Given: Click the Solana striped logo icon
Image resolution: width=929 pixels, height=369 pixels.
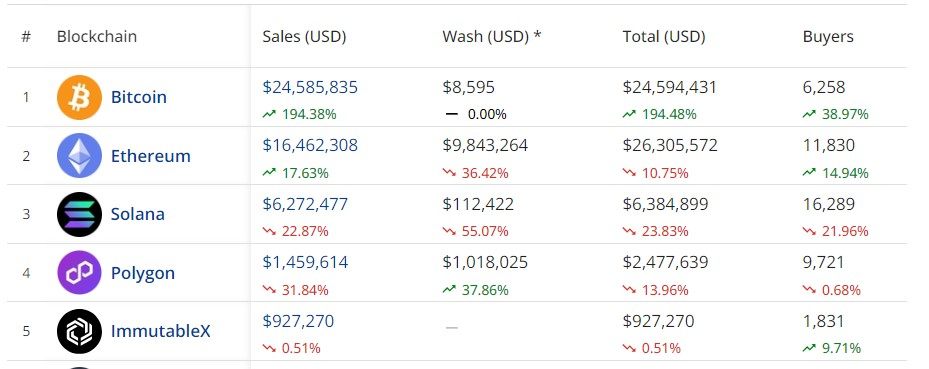Looking at the screenshot, I should point(79,214).
